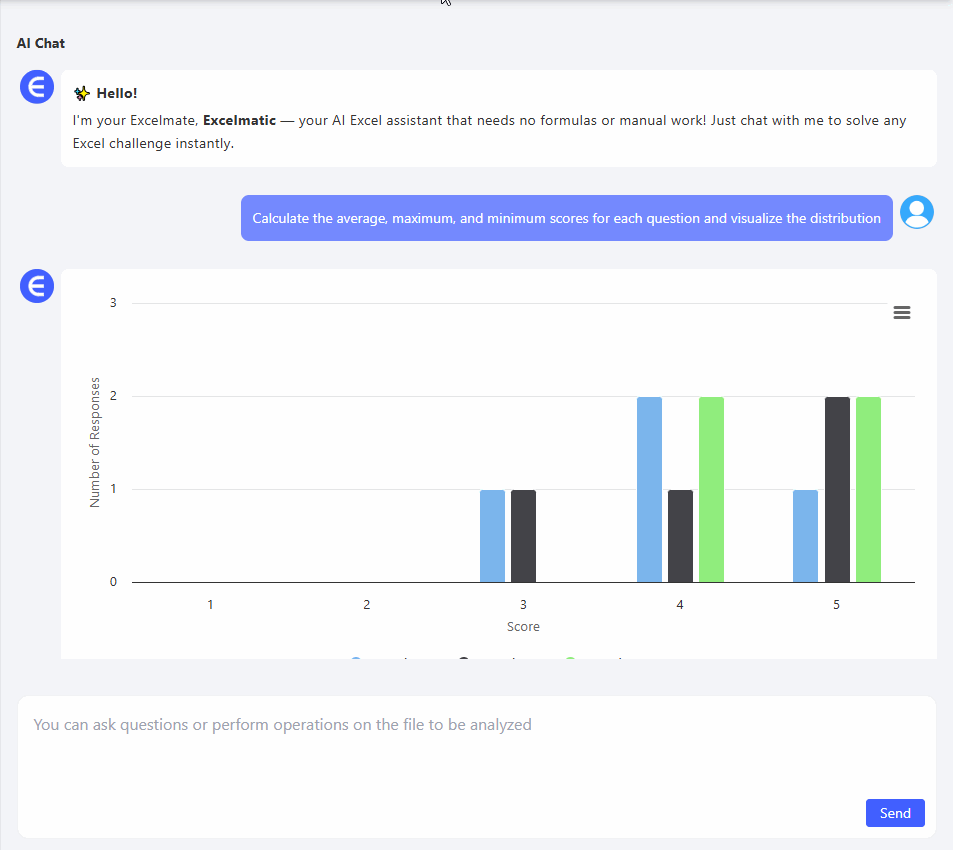The image size is (953, 850).
Task: Toggle the dark gray series legend marker
Action: click(x=464, y=659)
